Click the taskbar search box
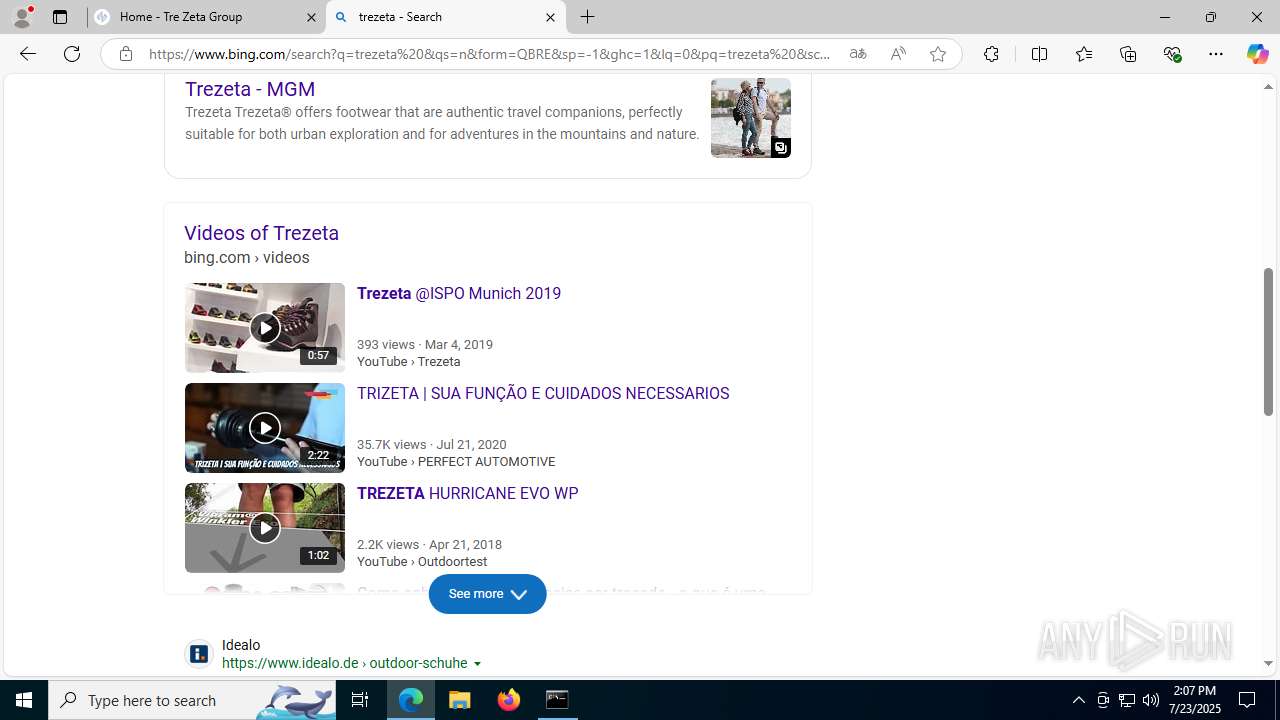 (192, 700)
